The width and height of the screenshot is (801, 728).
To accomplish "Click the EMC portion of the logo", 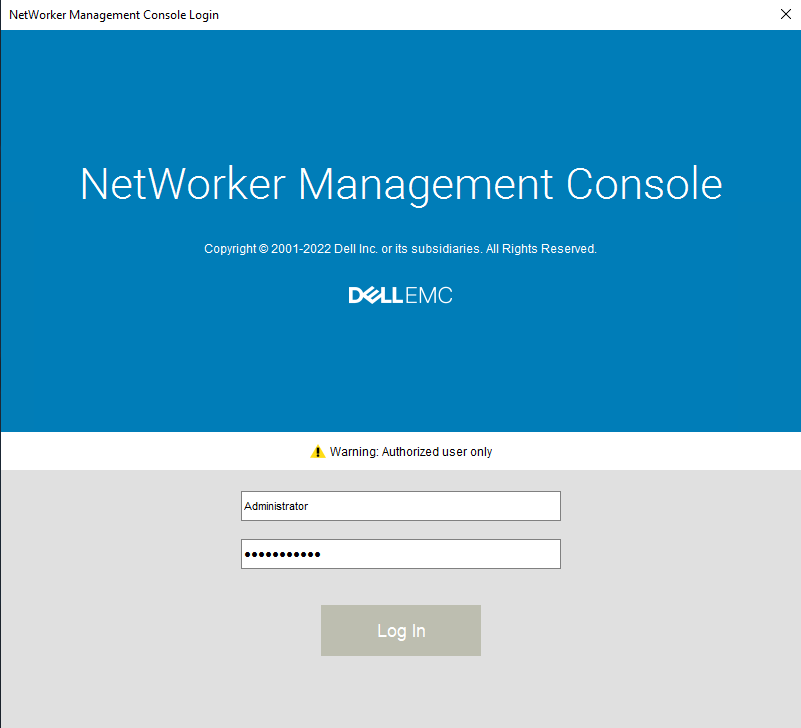I will pos(432,294).
